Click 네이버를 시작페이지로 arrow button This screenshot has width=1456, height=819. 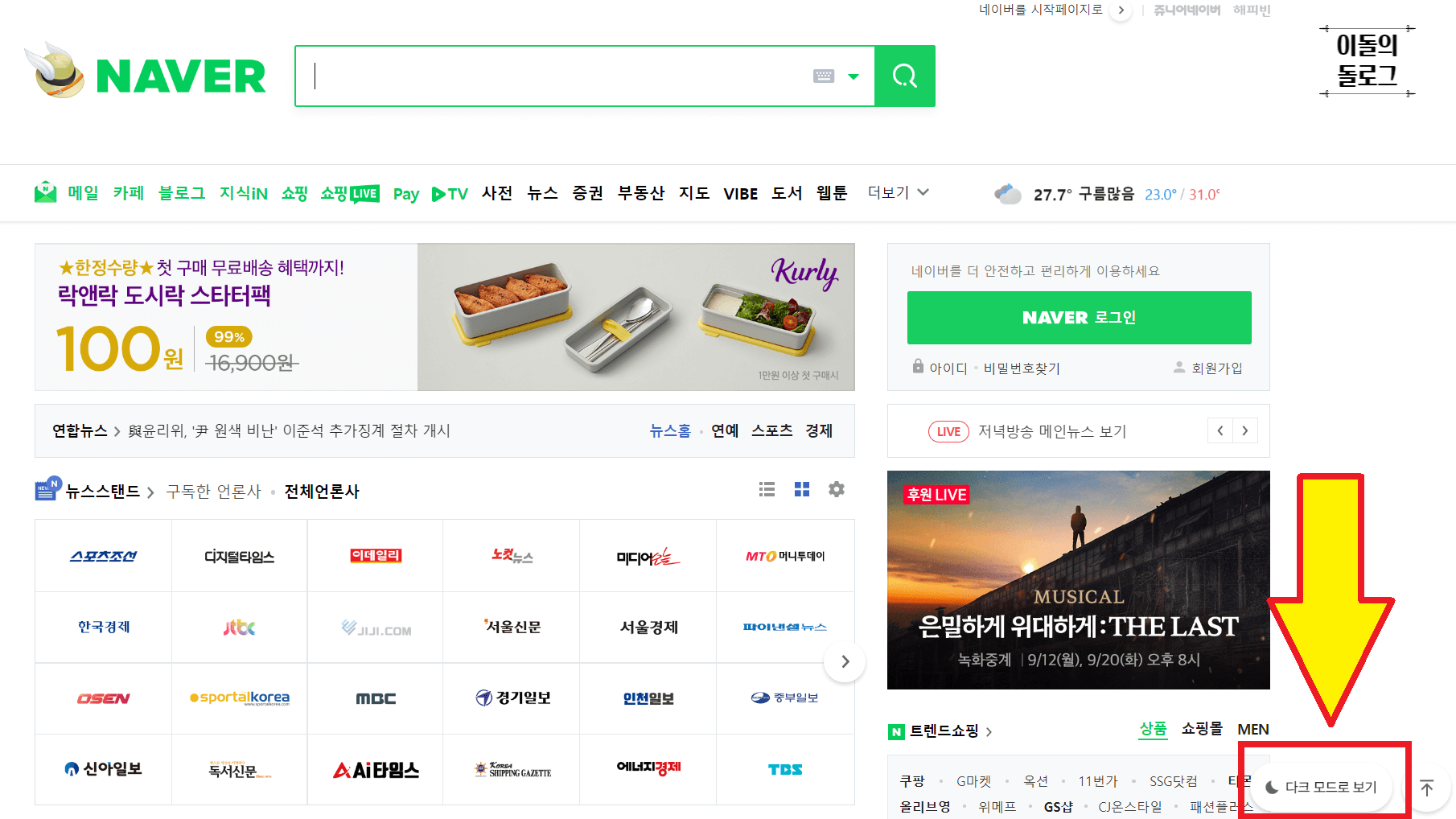1121,10
